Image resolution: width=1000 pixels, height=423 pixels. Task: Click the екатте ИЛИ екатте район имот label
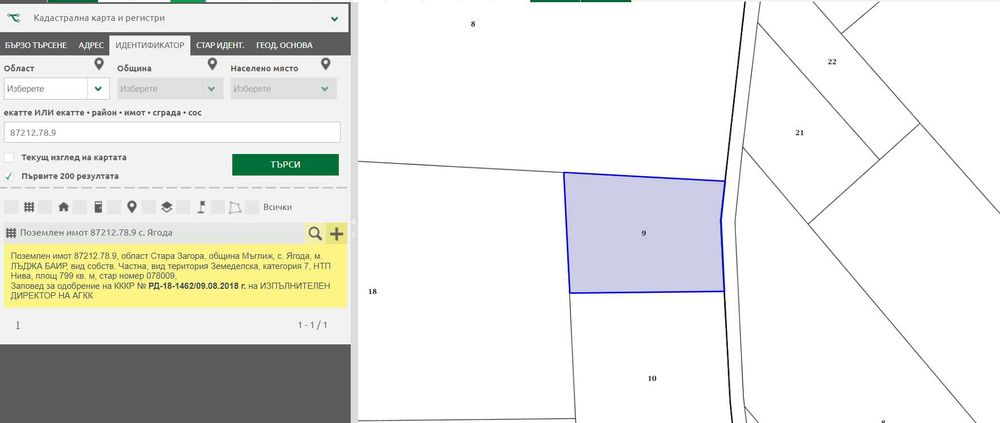[x=103, y=113]
